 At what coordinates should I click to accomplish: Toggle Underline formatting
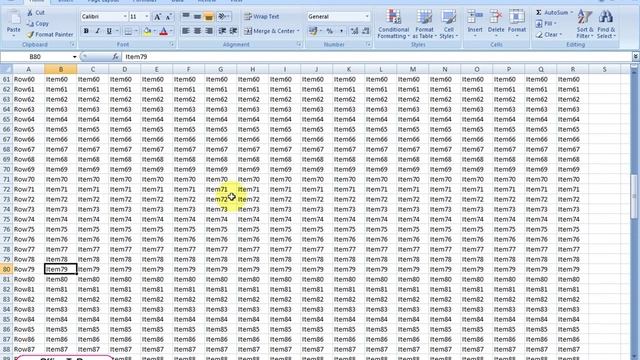[x=109, y=31]
